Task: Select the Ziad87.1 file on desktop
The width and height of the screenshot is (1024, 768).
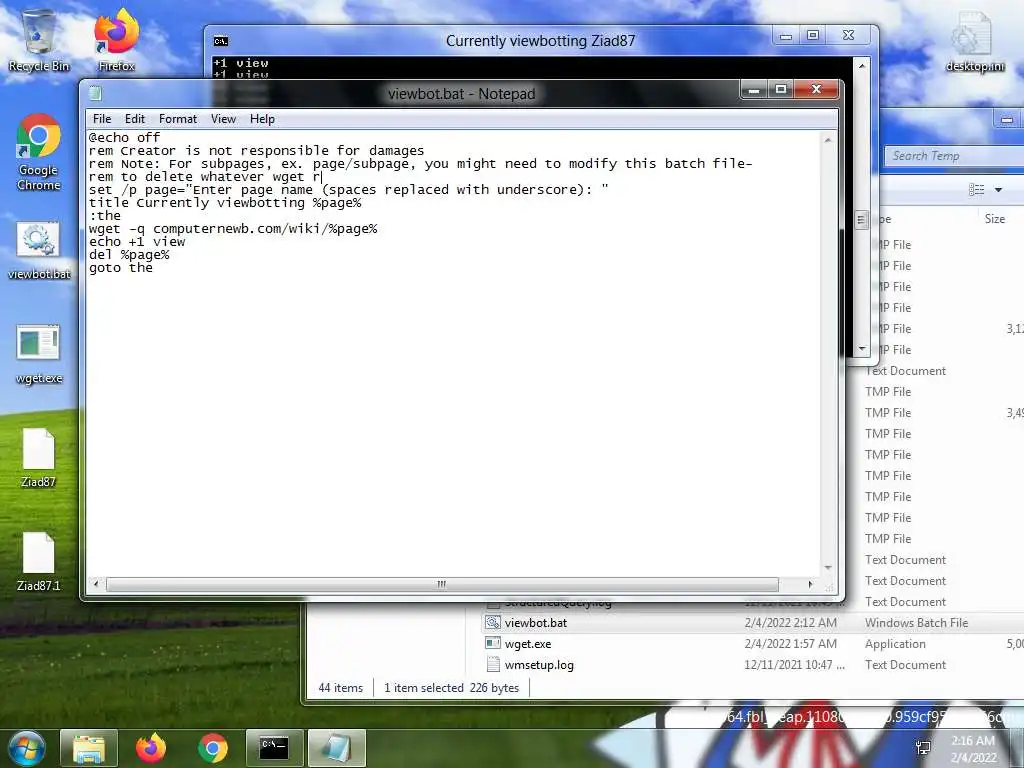Action: coord(39,562)
